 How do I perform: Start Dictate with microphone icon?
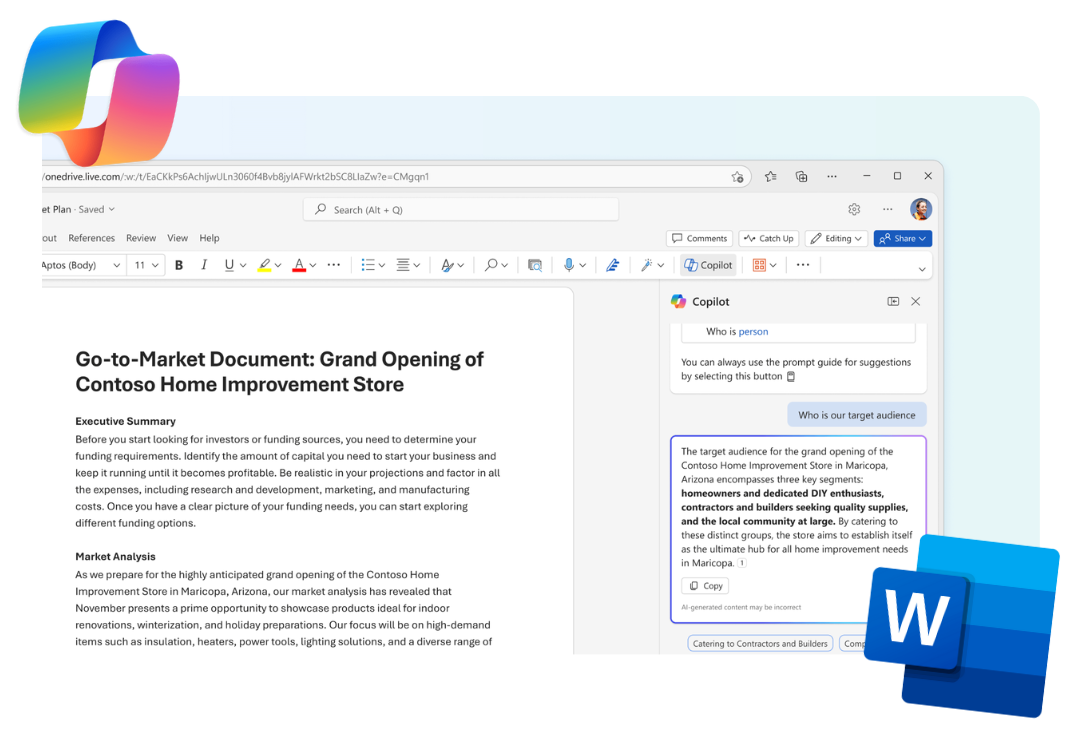point(569,265)
